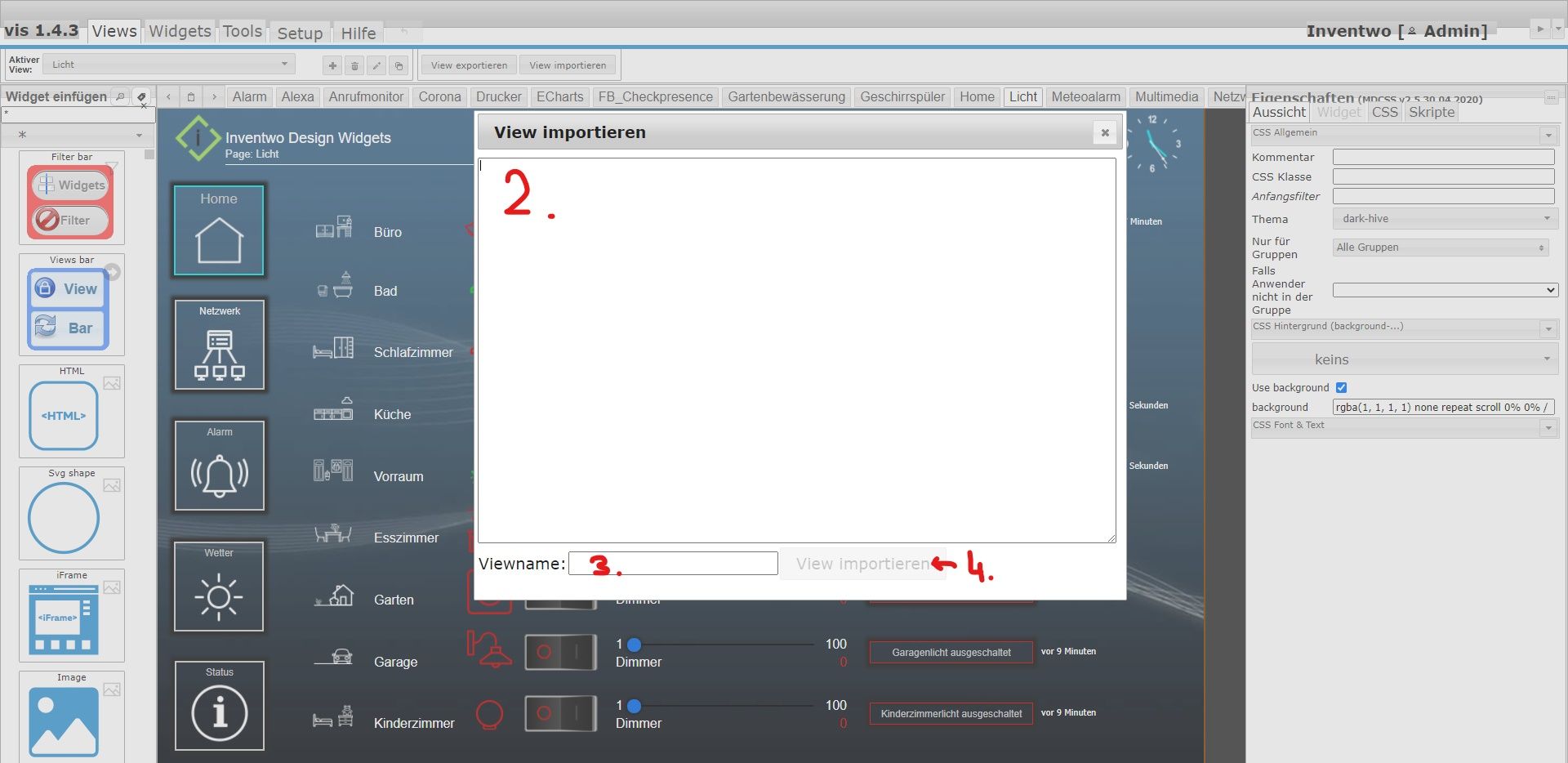
Task: Duplicate the active view with copy icon
Action: pos(399,65)
